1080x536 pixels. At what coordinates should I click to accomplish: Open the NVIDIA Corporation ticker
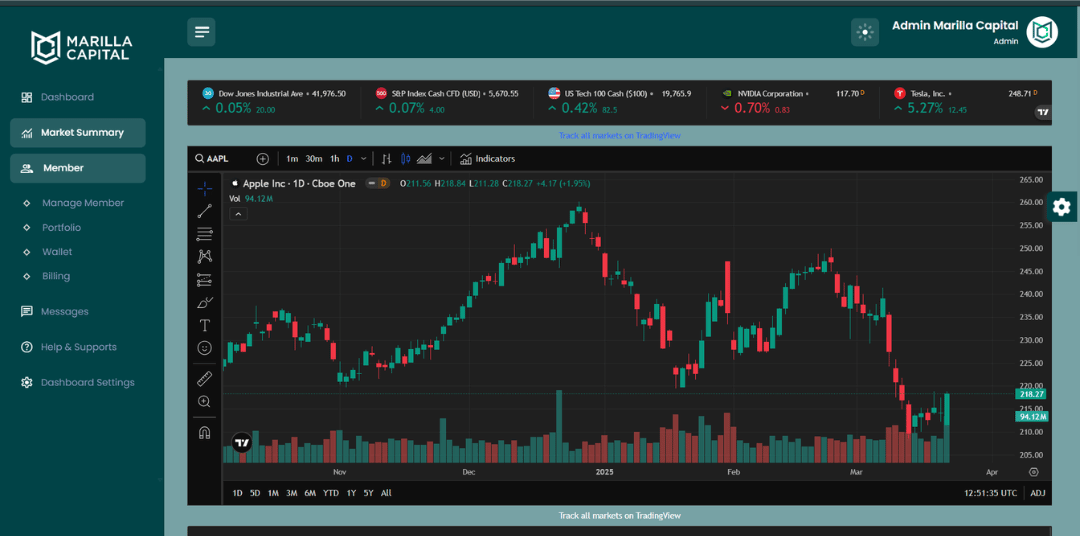(x=792, y=101)
